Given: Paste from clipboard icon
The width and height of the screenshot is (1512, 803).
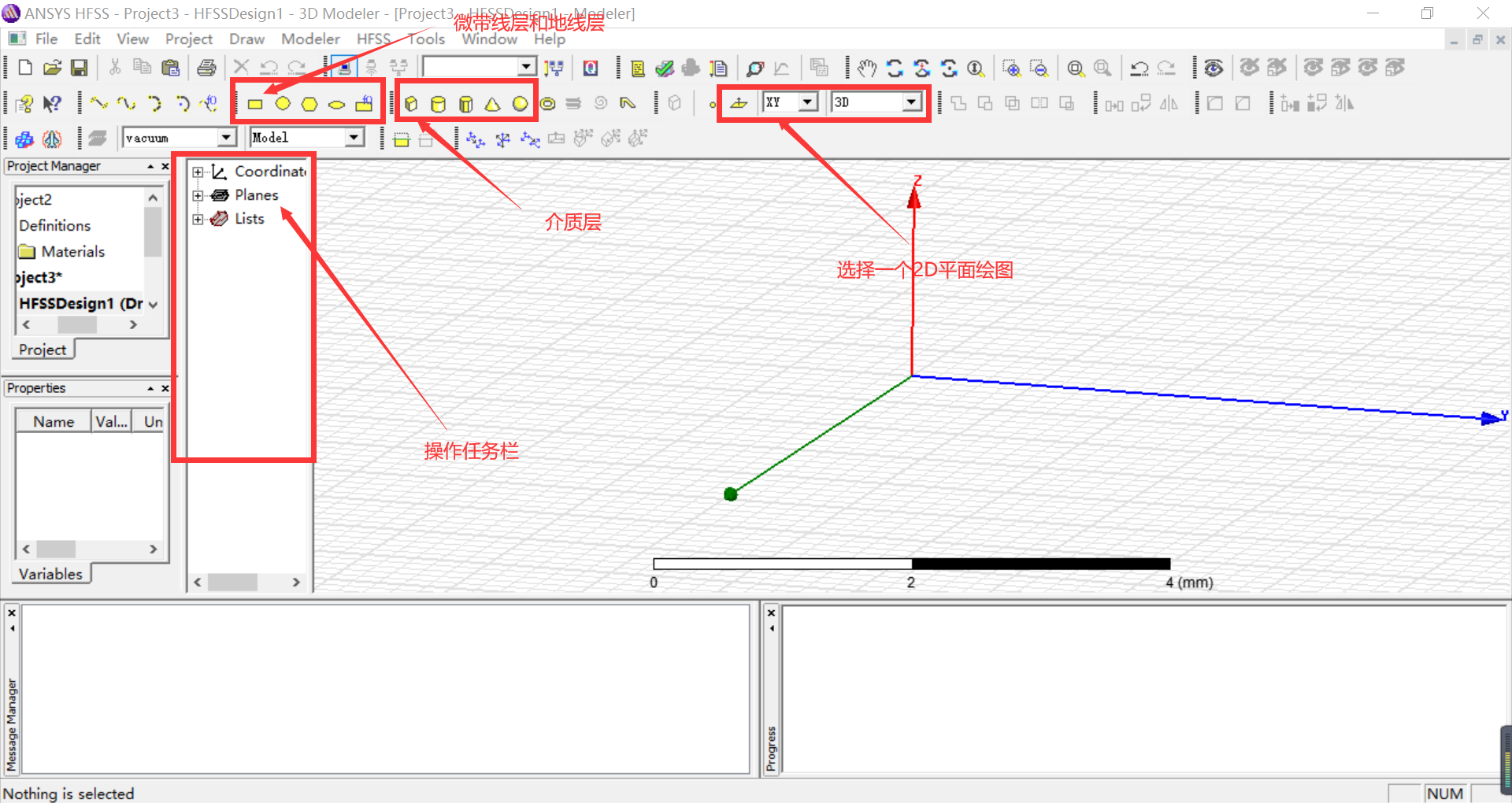Looking at the screenshot, I should tap(170, 68).
